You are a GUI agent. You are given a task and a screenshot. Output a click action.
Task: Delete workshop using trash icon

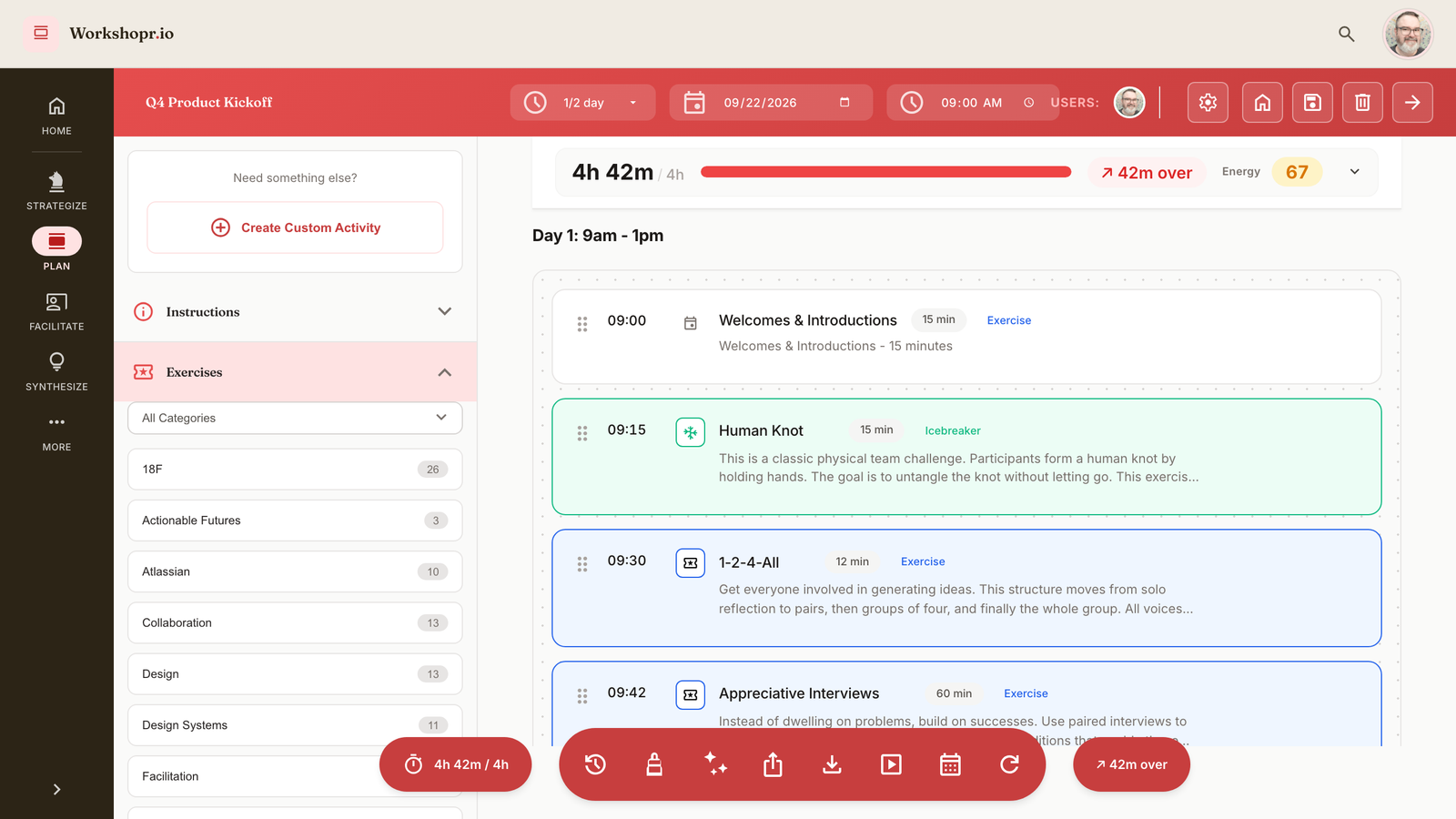[1362, 102]
